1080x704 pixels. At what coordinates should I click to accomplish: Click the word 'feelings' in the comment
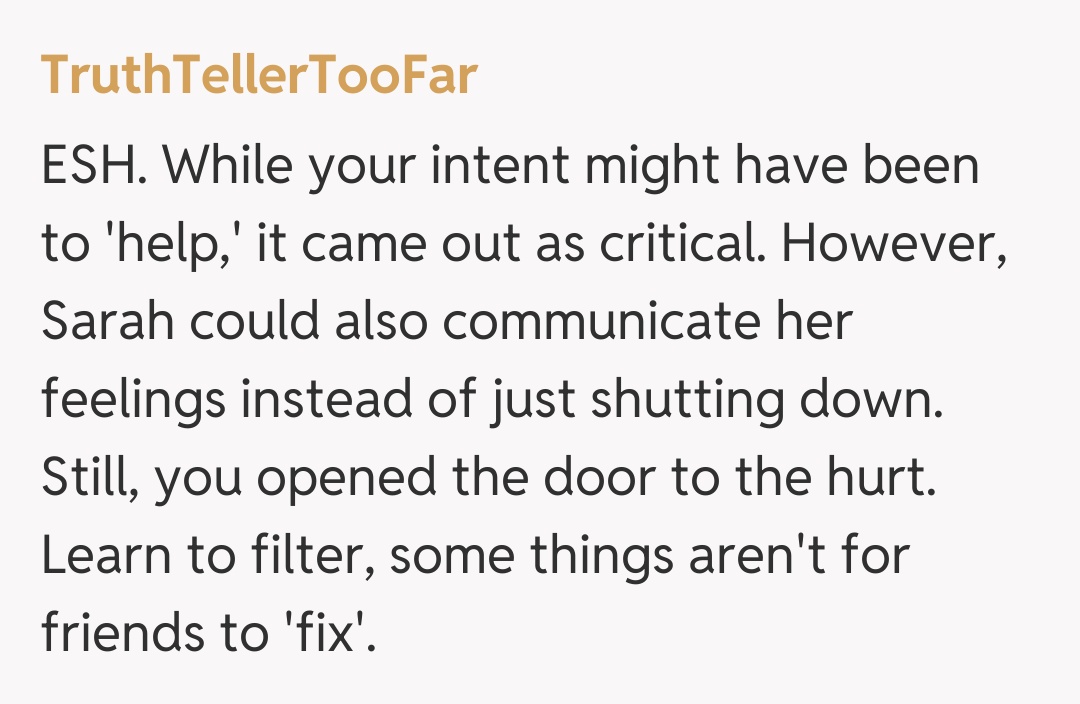[133, 401]
